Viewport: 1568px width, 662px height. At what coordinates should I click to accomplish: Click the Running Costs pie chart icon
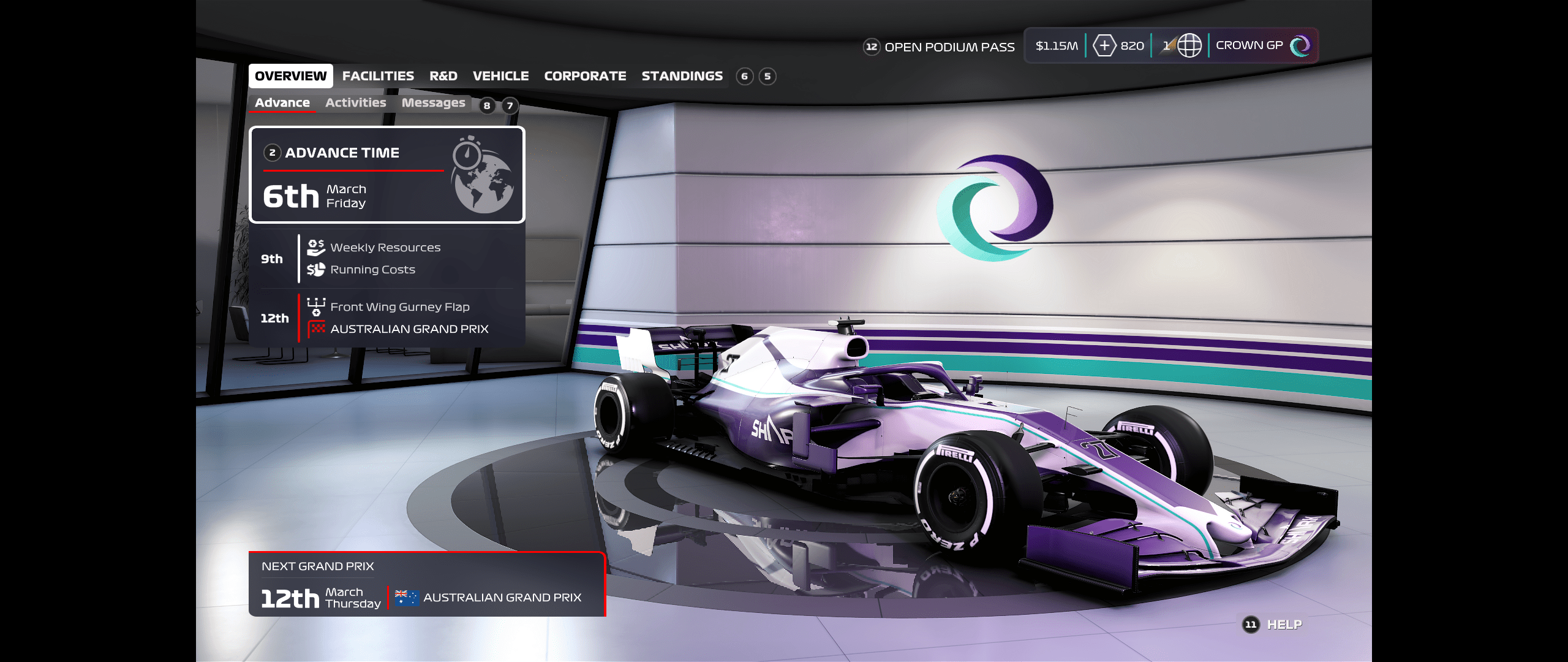(316, 270)
